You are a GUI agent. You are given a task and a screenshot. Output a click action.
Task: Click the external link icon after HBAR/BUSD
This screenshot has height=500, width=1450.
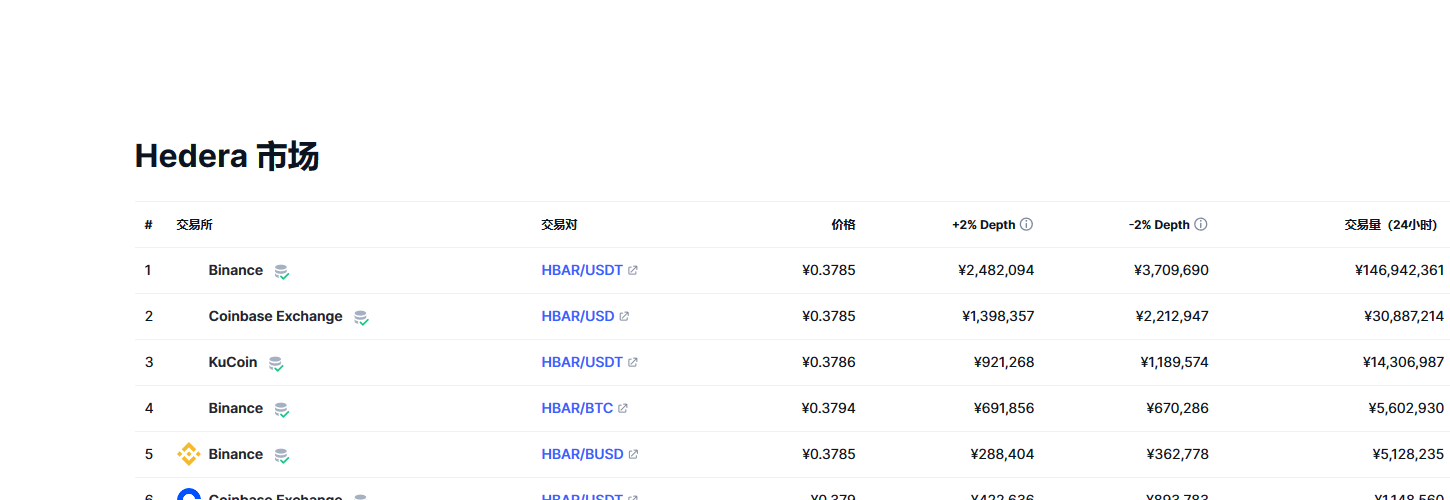(x=633, y=455)
